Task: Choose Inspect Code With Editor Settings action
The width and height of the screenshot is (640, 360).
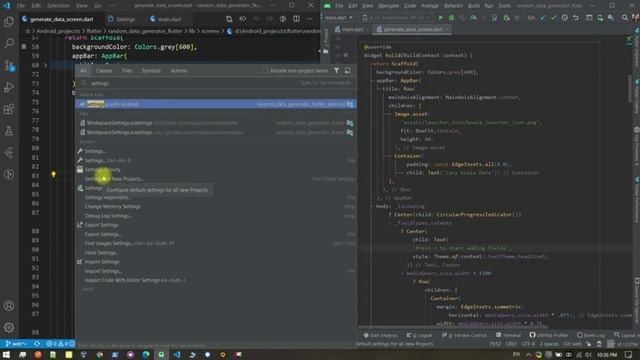Action: pos(216,280)
